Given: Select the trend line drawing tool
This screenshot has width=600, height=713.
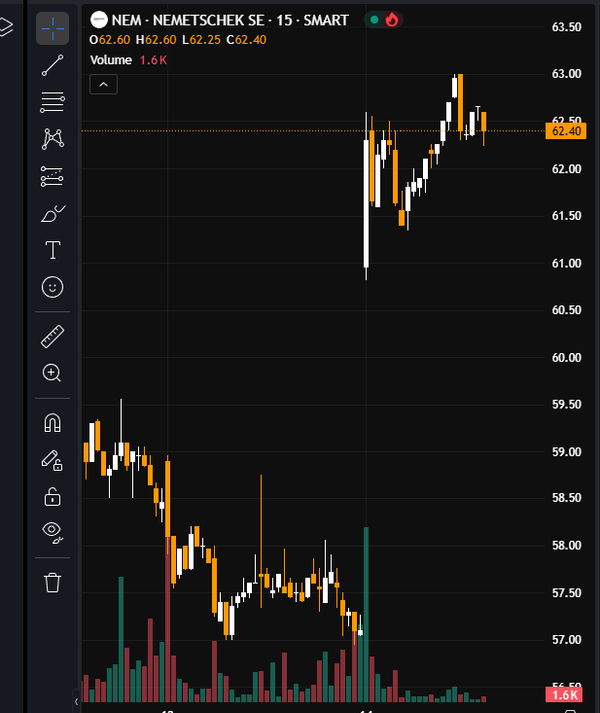Looking at the screenshot, I should [x=52, y=65].
